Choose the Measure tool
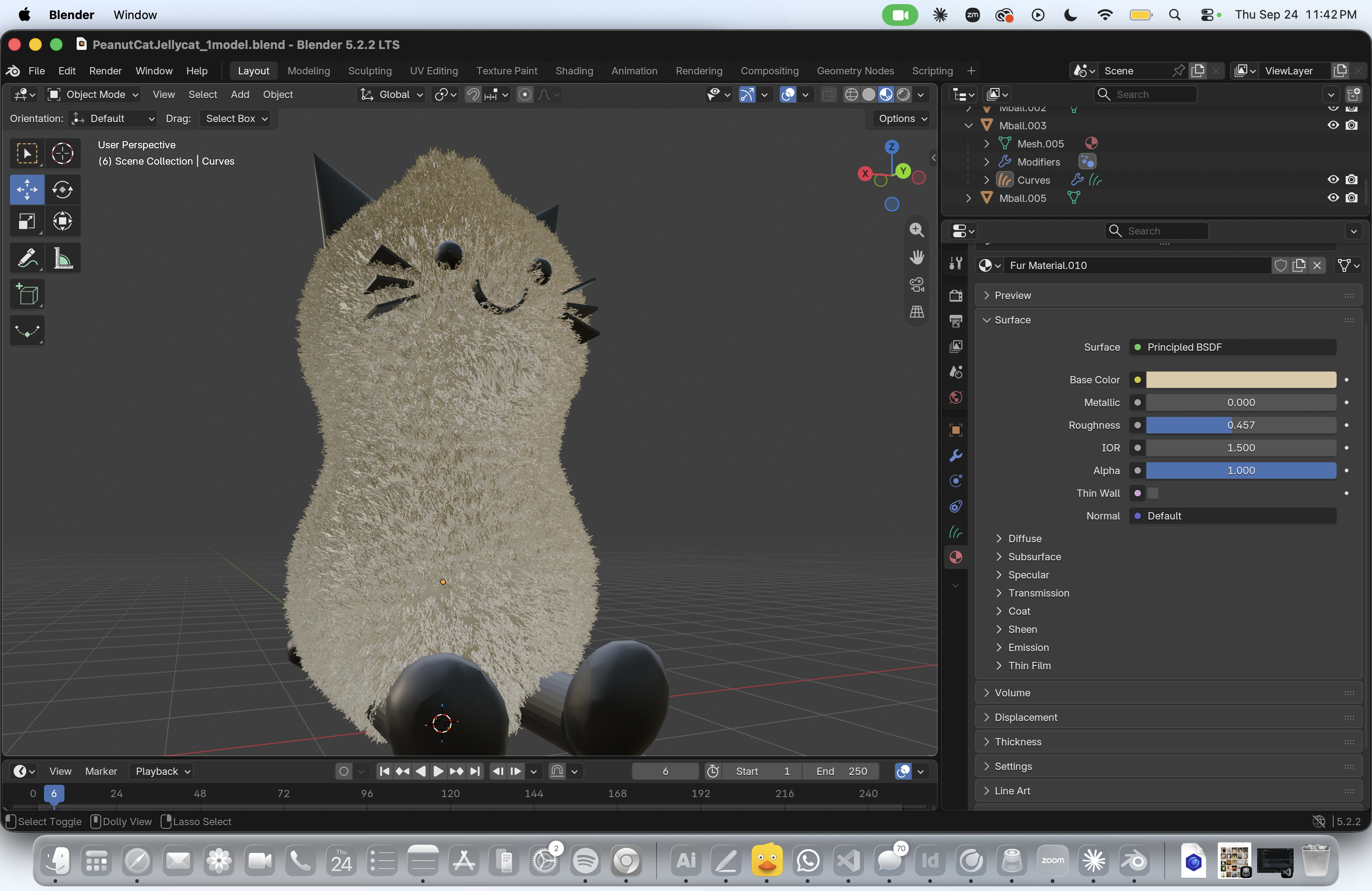This screenshot has height=891, width=1372. coord(62,258)
